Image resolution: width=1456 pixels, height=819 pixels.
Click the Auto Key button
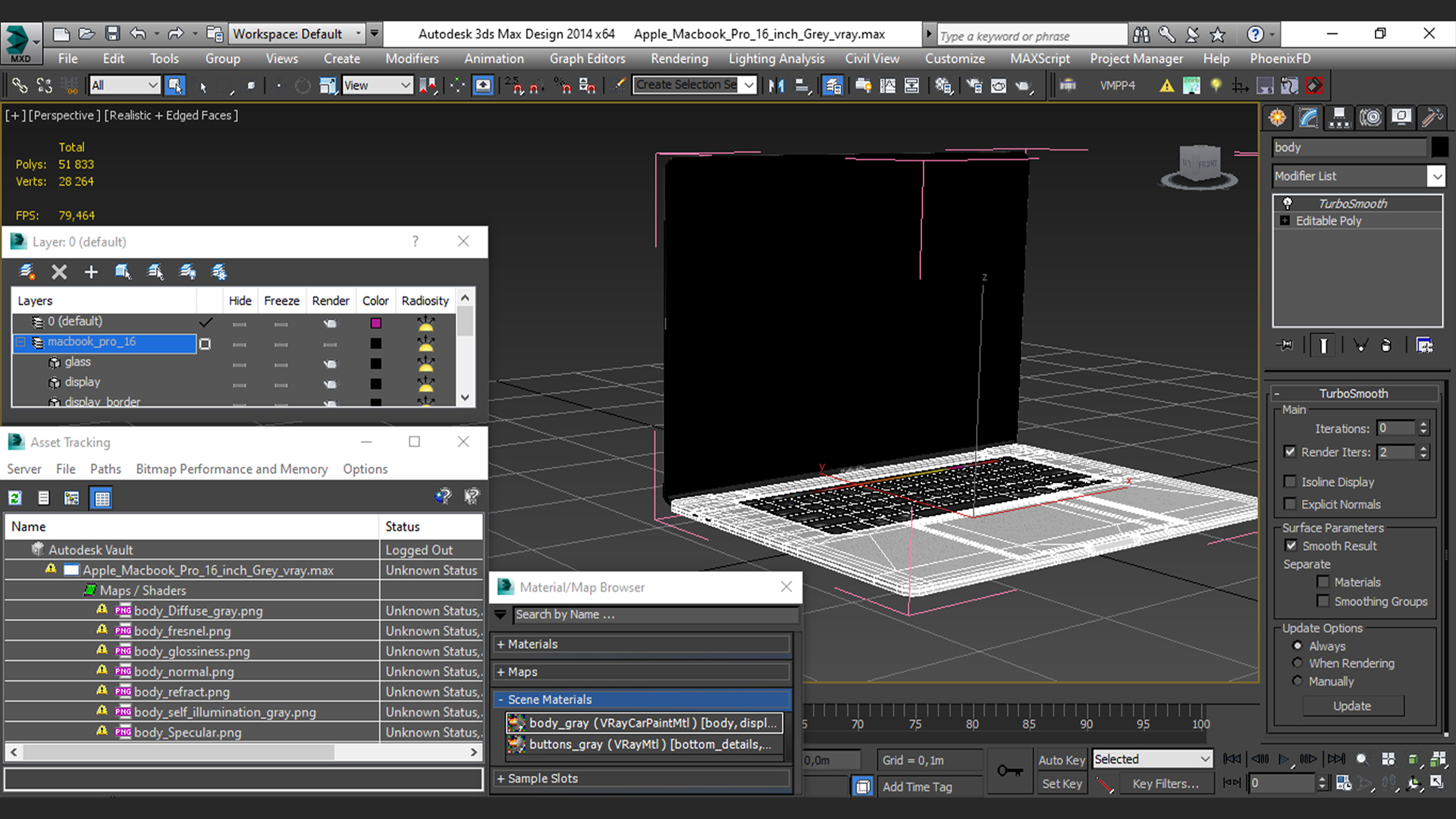click(x=1061, y=760)
